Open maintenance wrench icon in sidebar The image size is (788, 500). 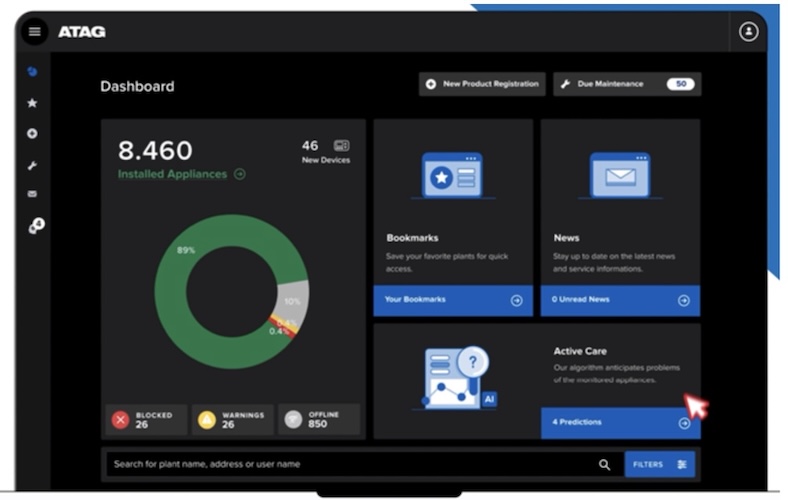click(33, 165)
